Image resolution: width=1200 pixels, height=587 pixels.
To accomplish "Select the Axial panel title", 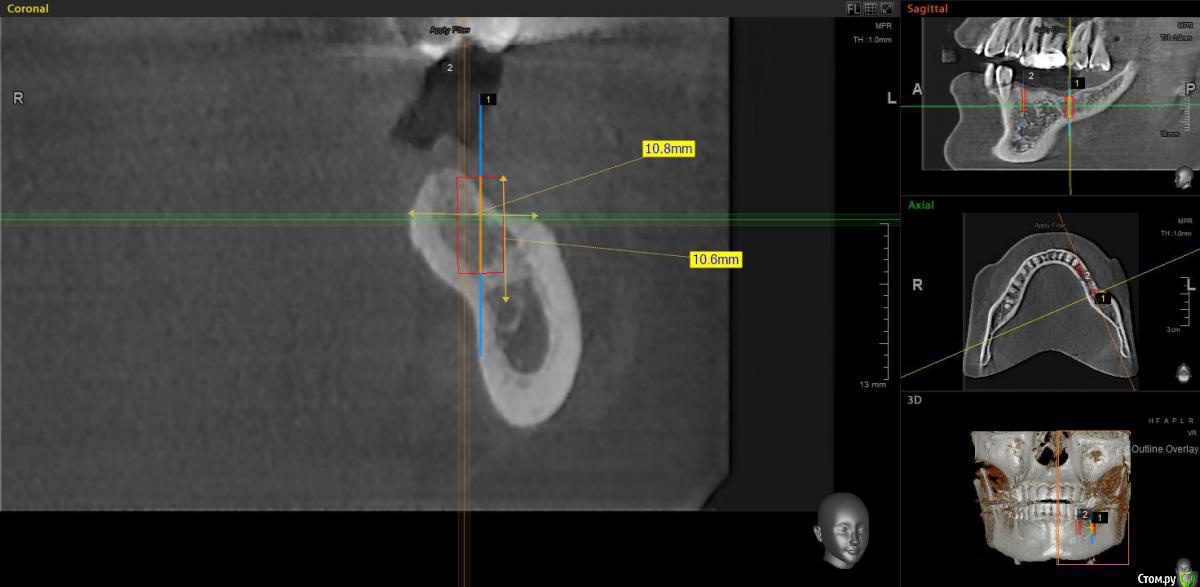I will (x=921, y=205).
